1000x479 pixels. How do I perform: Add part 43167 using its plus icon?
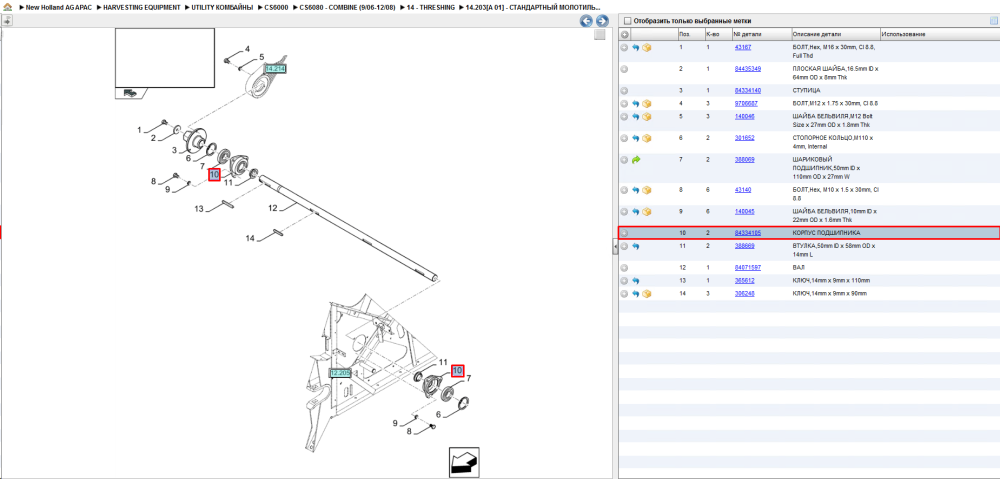tap(624, 47)
